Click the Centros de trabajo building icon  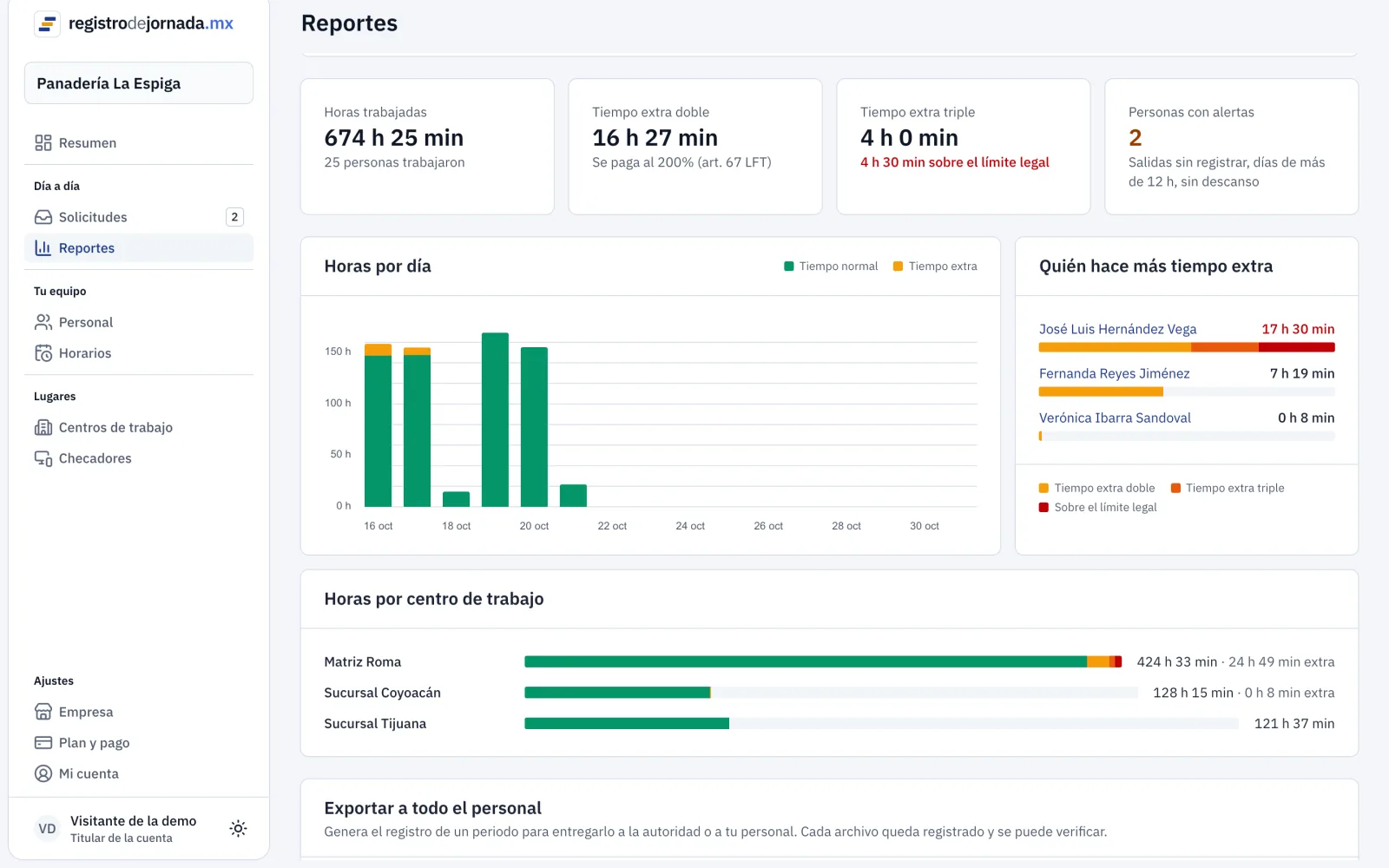pyautogui.click(x=43, y=427)
